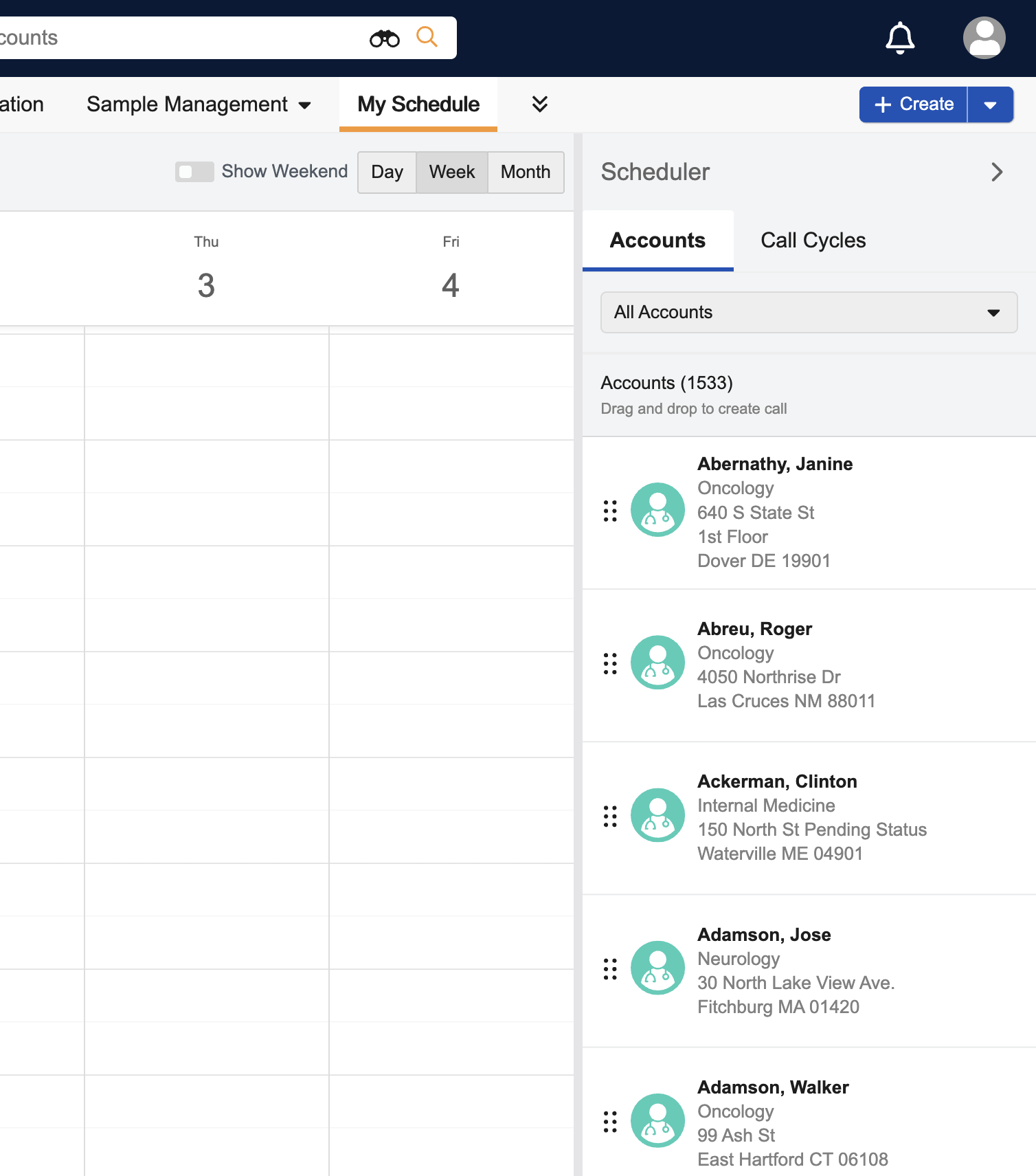
Task: Click the binoculars advanced search icon
Action: pos(384,38)
